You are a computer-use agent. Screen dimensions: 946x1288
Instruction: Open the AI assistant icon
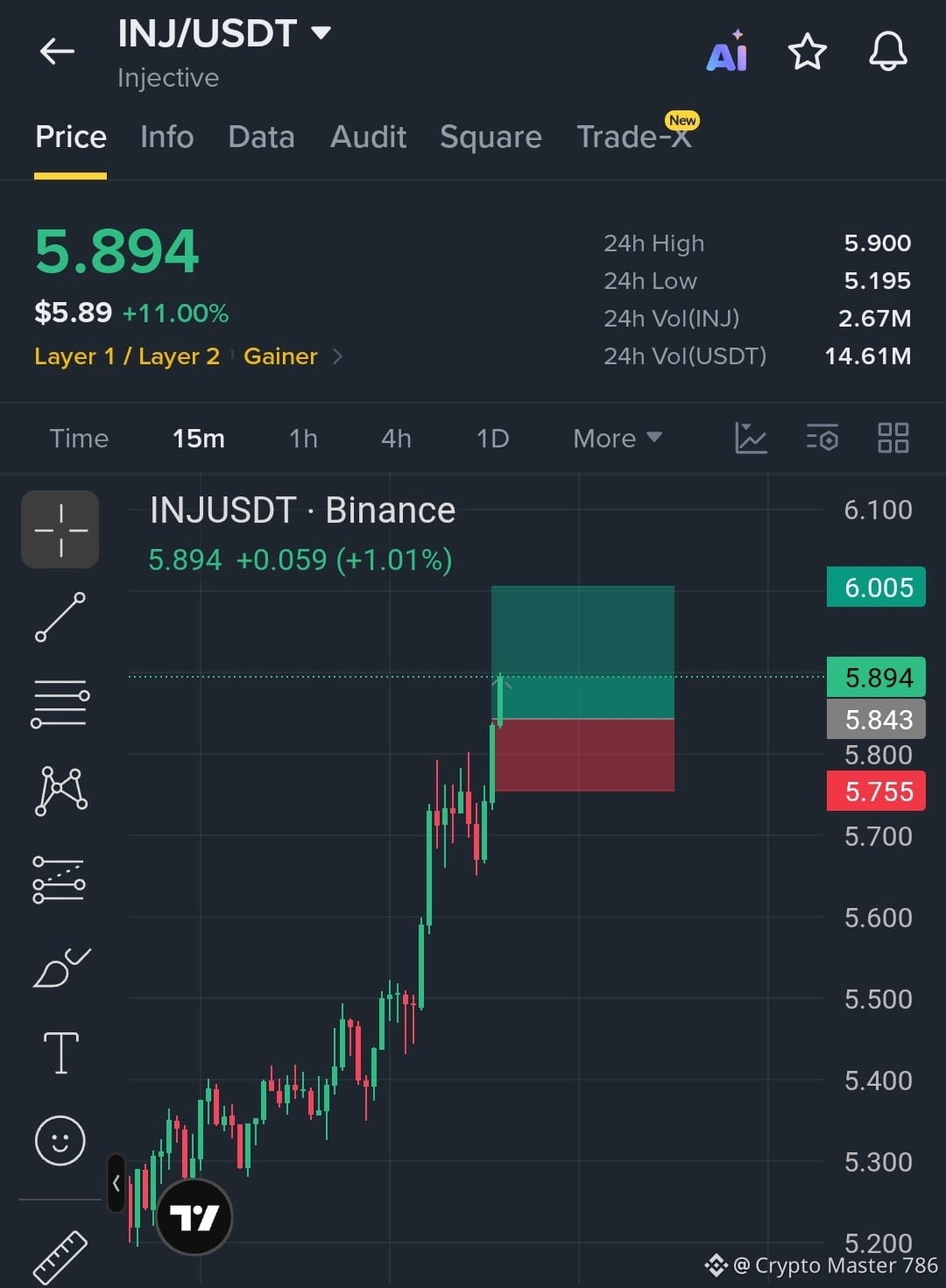(728, 52)
